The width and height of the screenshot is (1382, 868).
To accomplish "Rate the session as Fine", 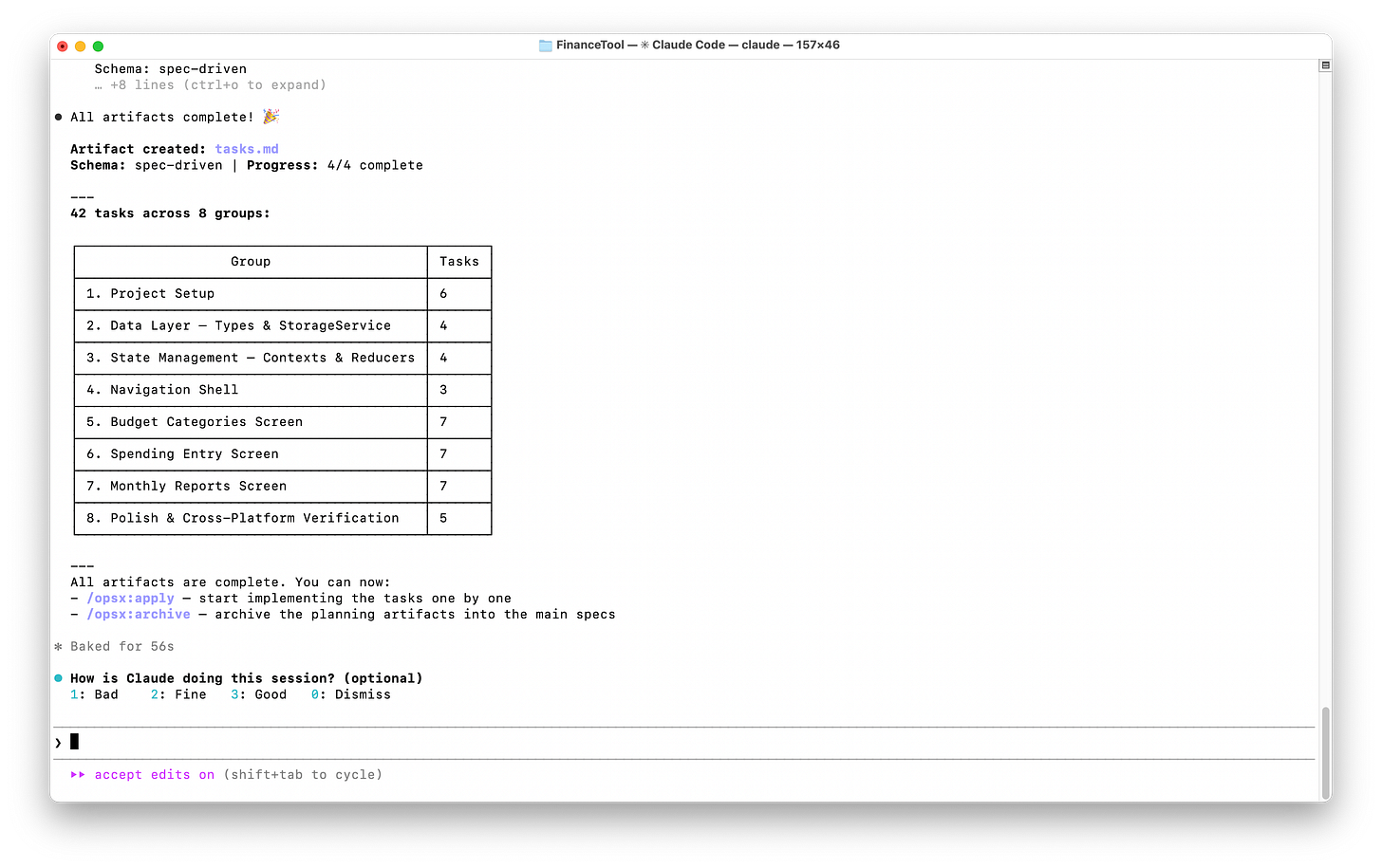I will click(x=178, y=695).
